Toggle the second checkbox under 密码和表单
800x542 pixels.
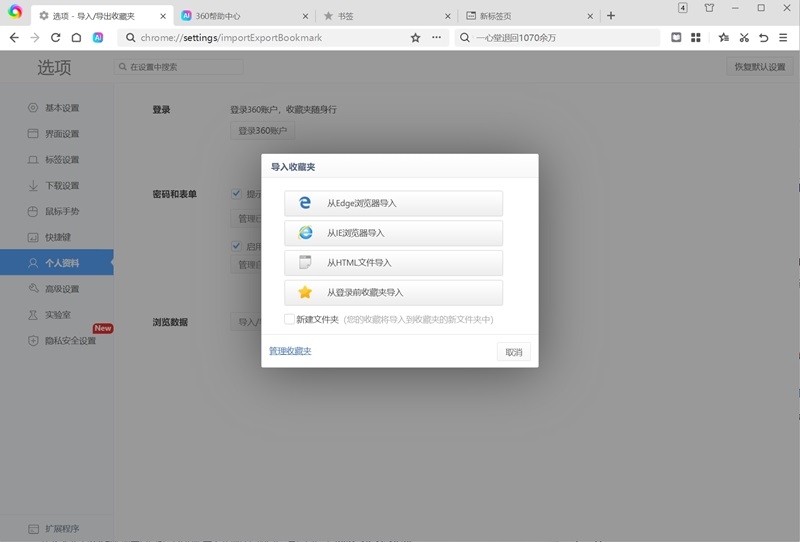236,246
